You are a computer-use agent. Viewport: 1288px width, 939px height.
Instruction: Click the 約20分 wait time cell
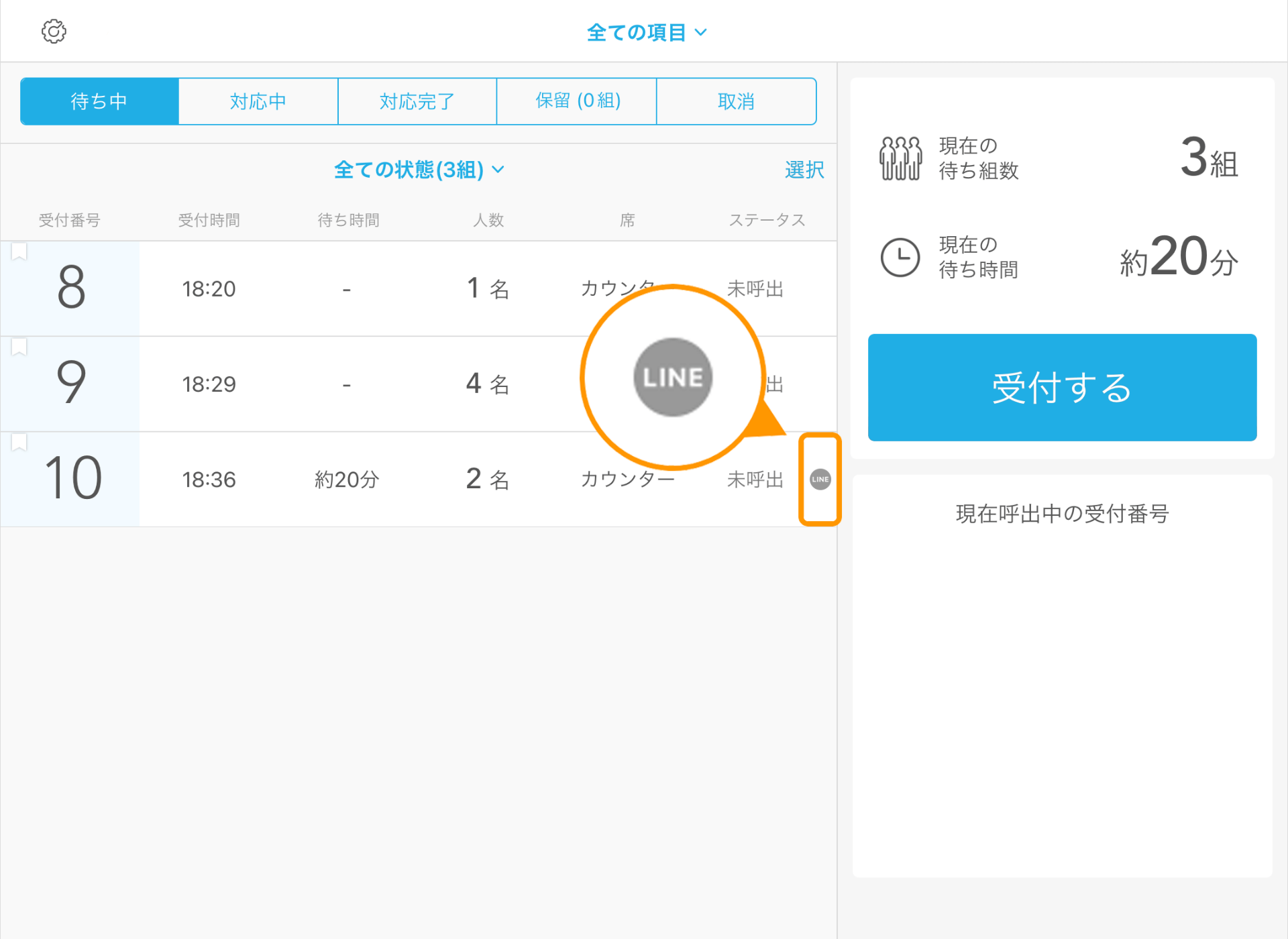click(x=347, y=480)
